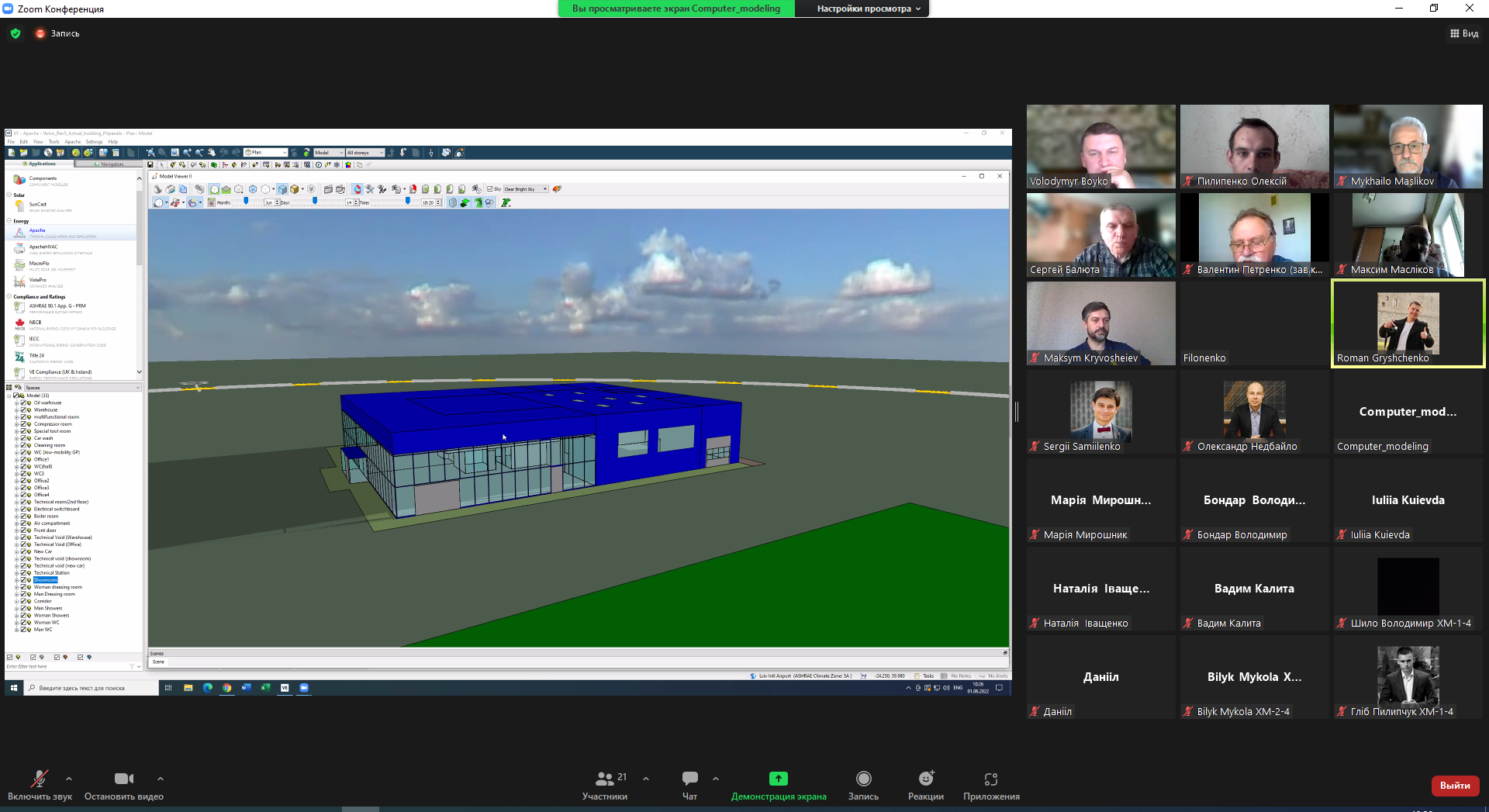Click the zoom-window tool in VE toolbar
The image size is (1489, 812).
[x=174, y=153]
